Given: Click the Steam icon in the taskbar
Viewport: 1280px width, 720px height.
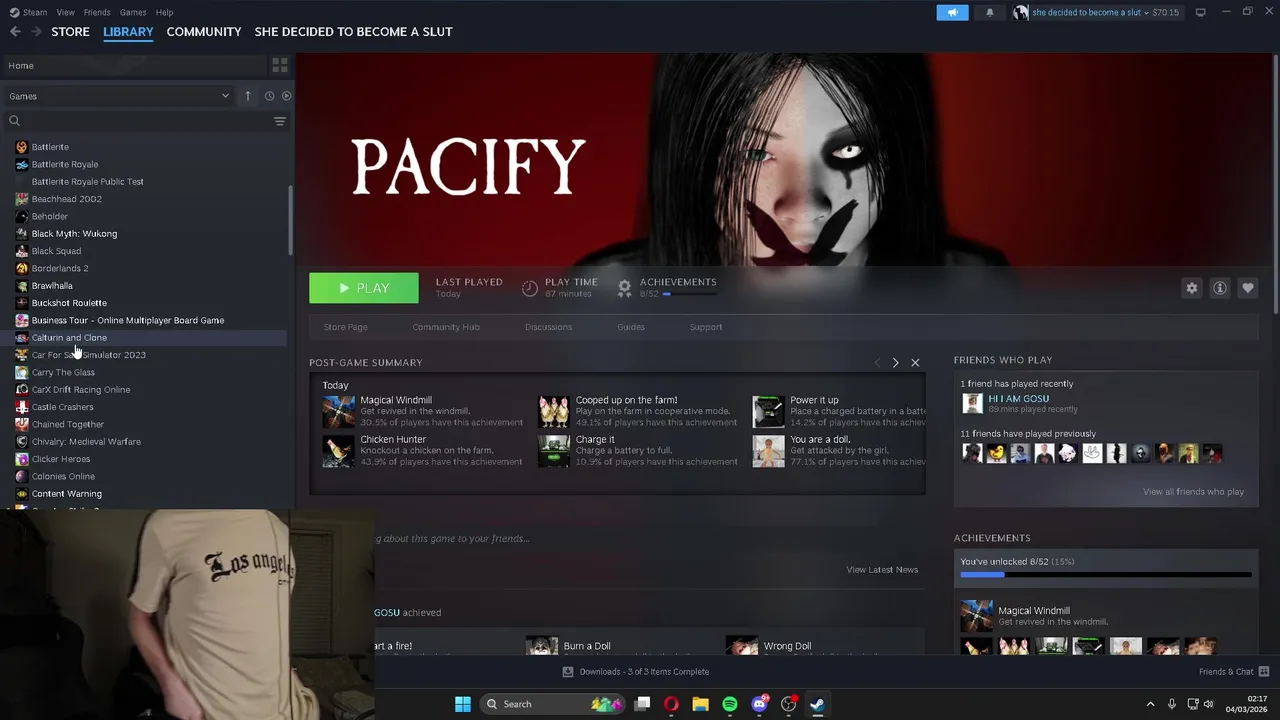Looking at the screenshot, I should 817,704.
